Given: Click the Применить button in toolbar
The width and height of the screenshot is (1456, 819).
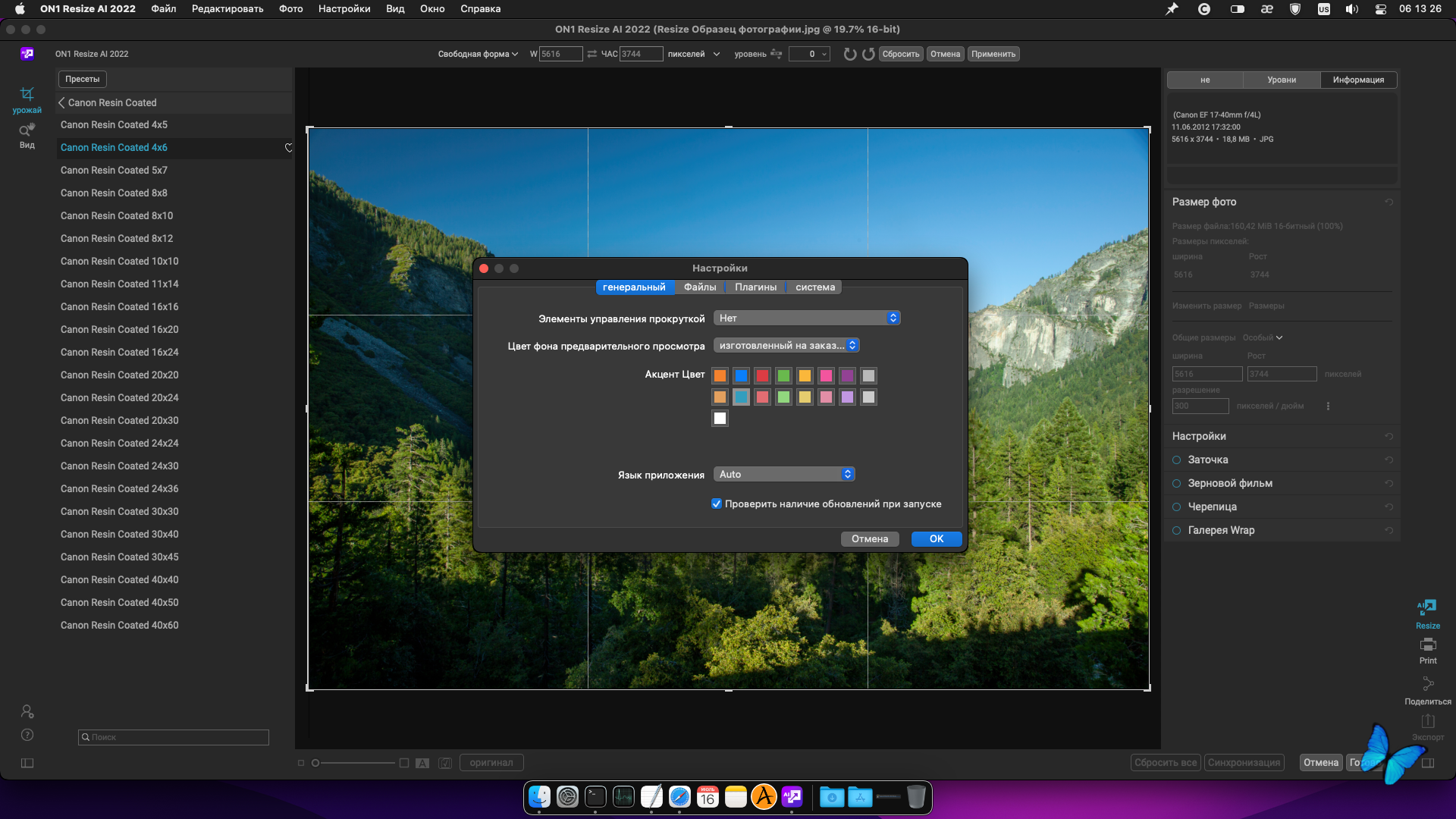Looking at the screenshot, I should tap(993, 54).
